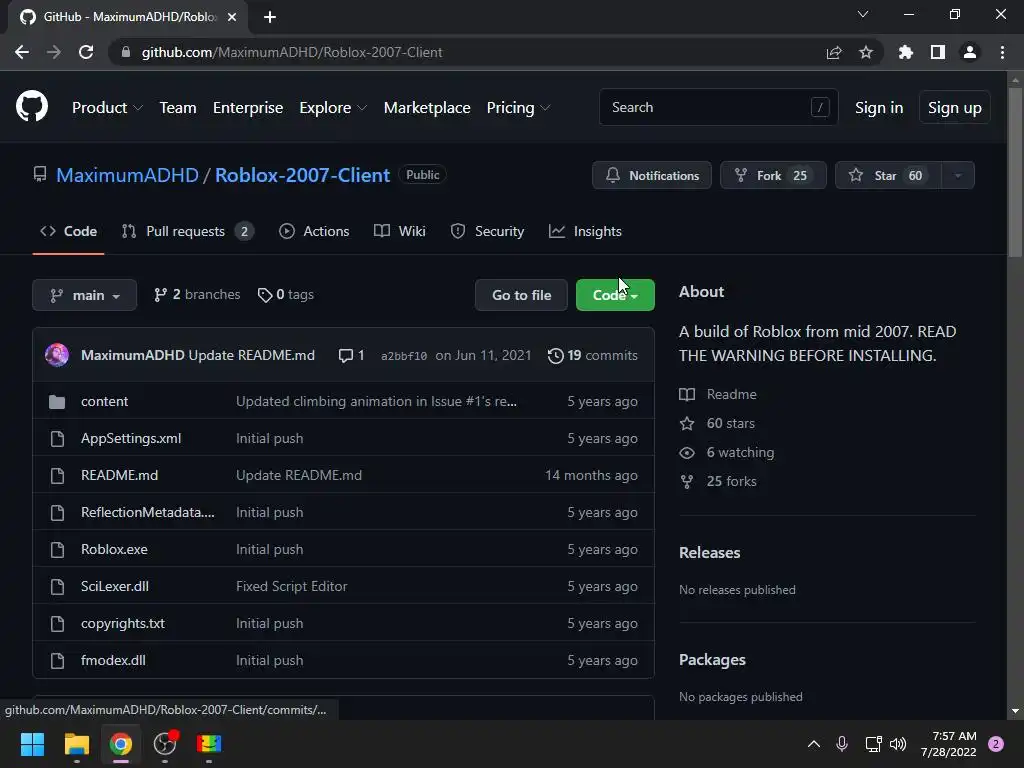This screenshot has height=768, width=1024.
Task: Click the Sign up button
Action: 955,108
